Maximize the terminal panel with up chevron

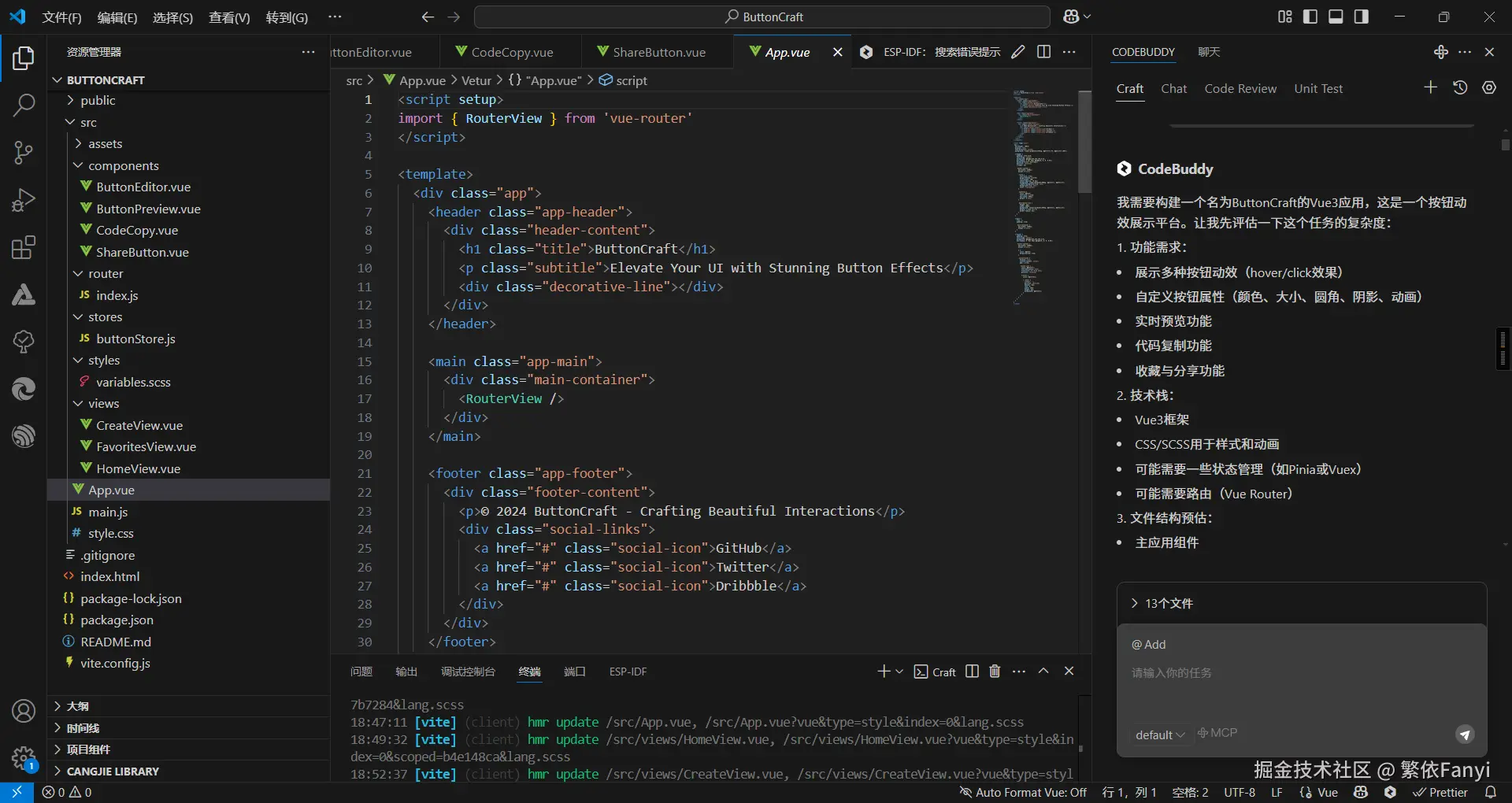1043,672
